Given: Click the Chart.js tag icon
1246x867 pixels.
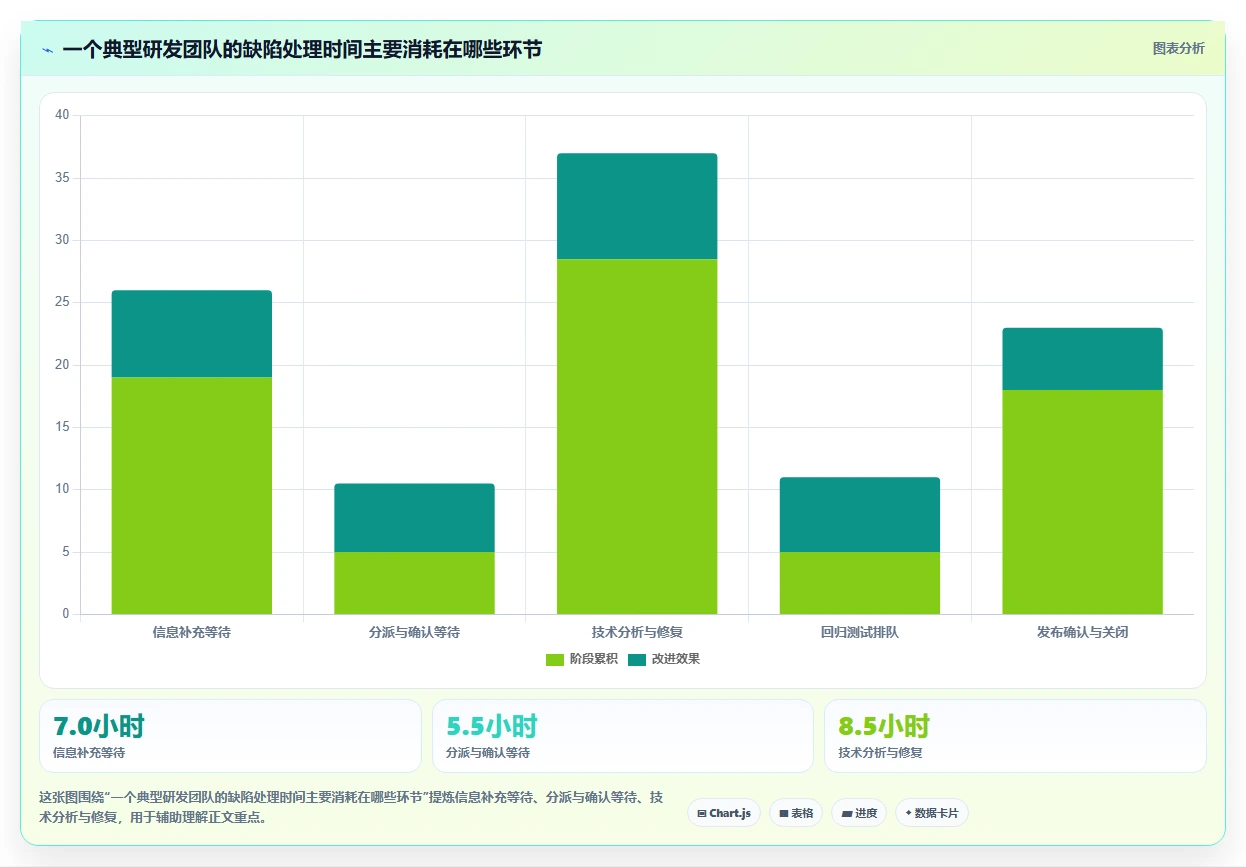Looking at the screenshot, I should coord(702,813).
